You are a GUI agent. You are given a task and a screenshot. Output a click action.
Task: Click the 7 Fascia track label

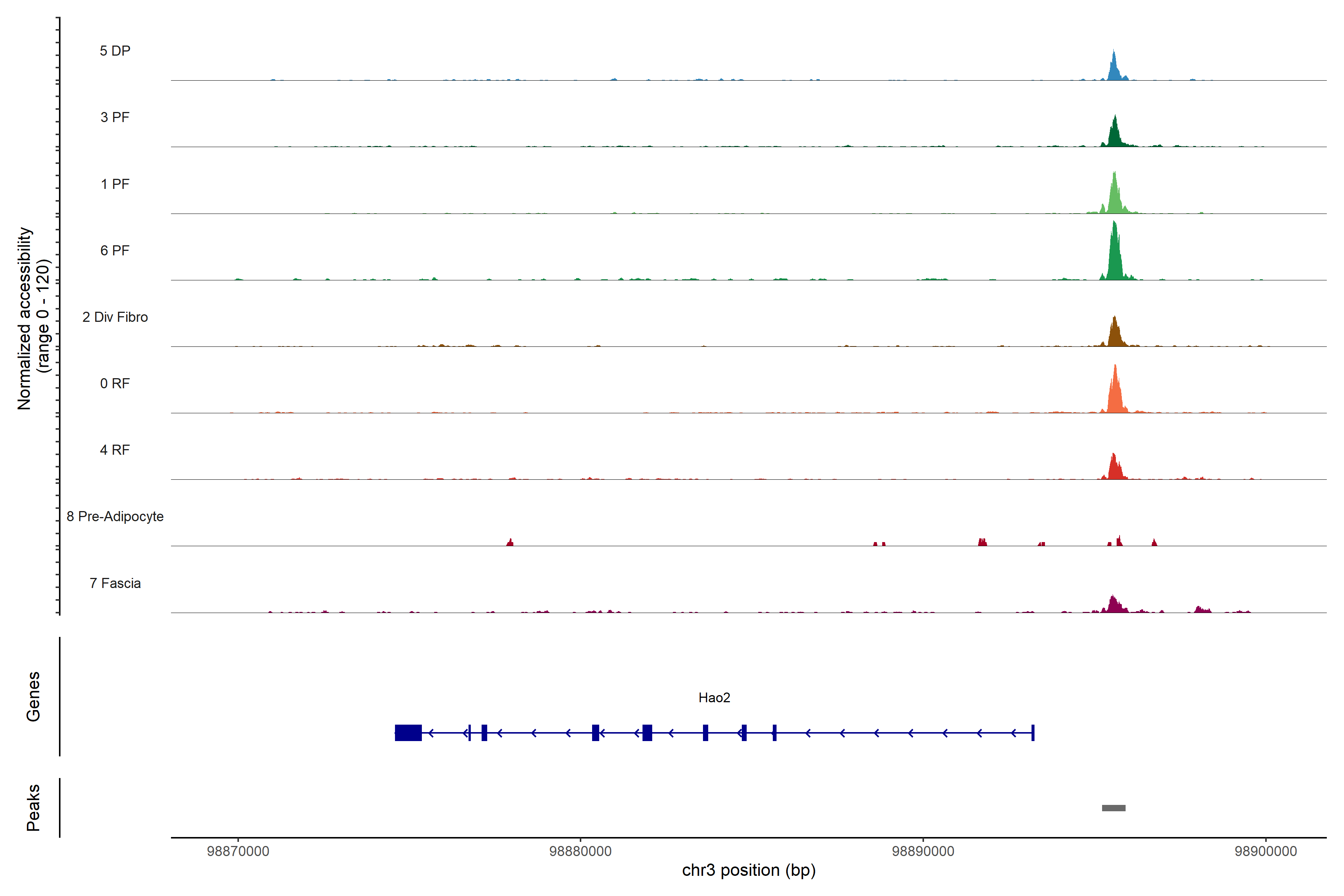(115, 583)
